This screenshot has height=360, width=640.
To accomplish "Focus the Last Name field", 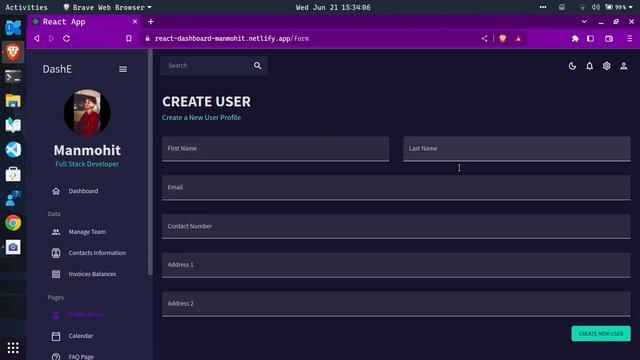I will 517,149.
